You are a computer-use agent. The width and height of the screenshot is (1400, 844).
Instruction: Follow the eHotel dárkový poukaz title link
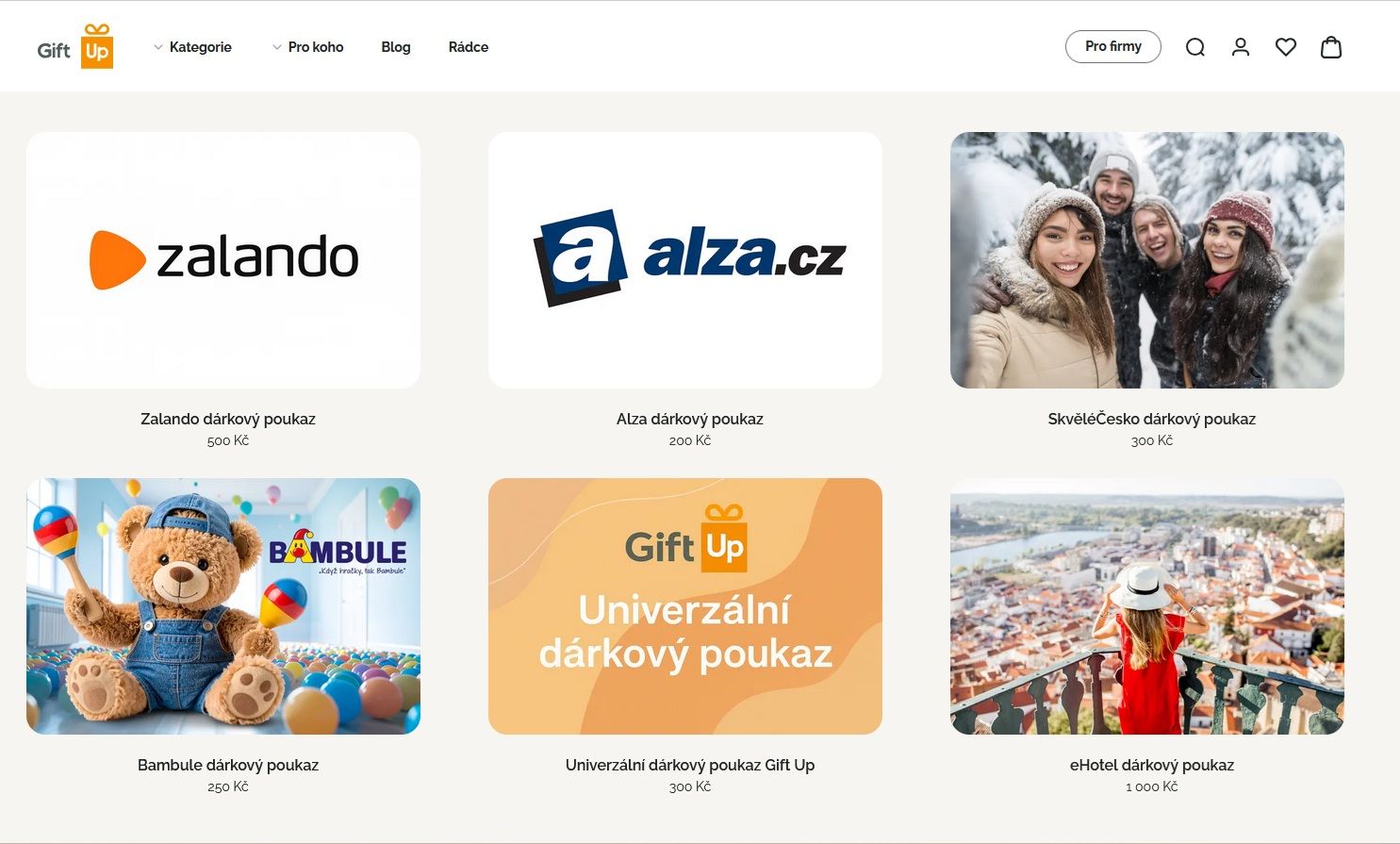[x=1152, y=765]
